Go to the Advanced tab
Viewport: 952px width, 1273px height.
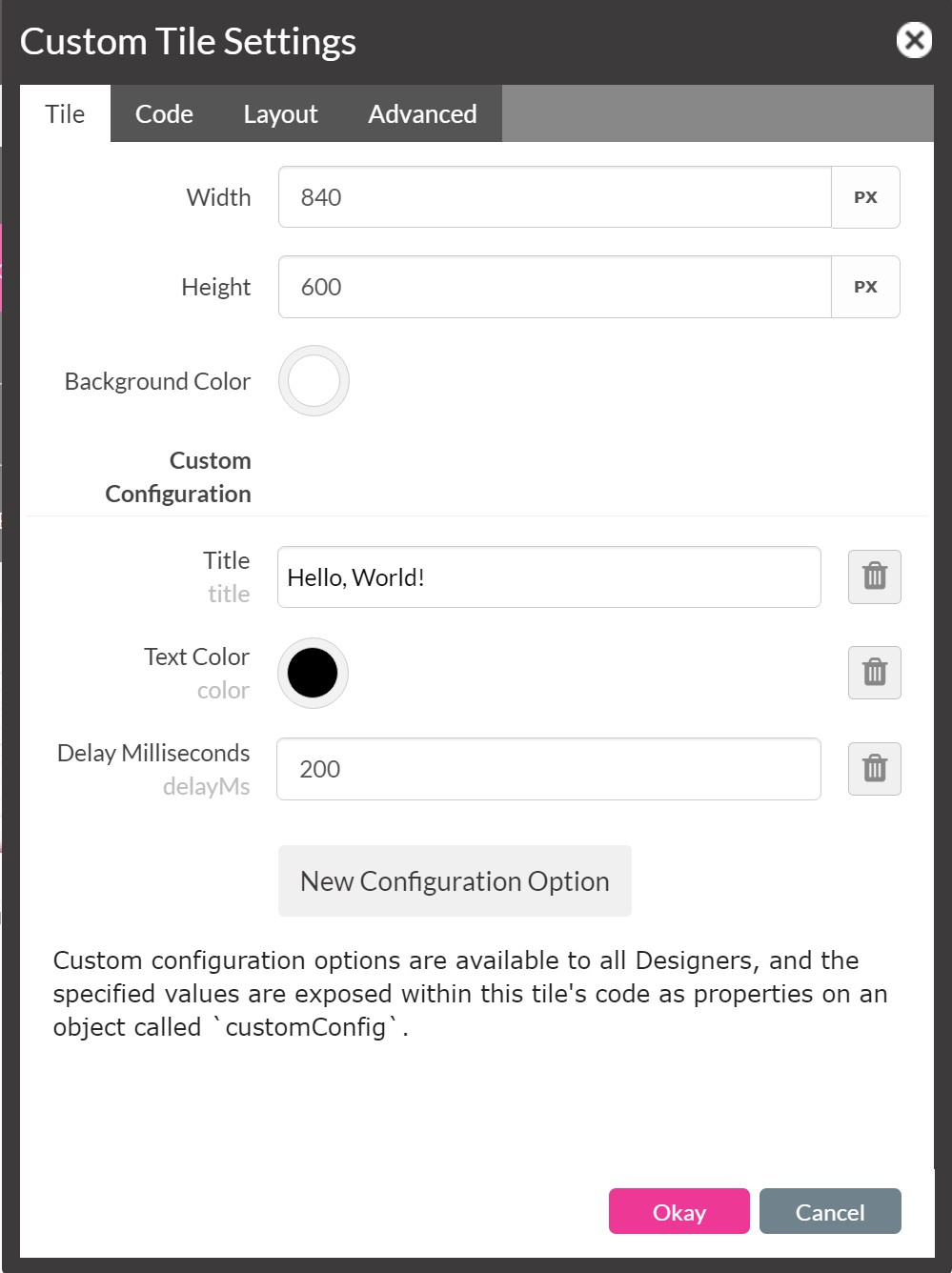422,114
